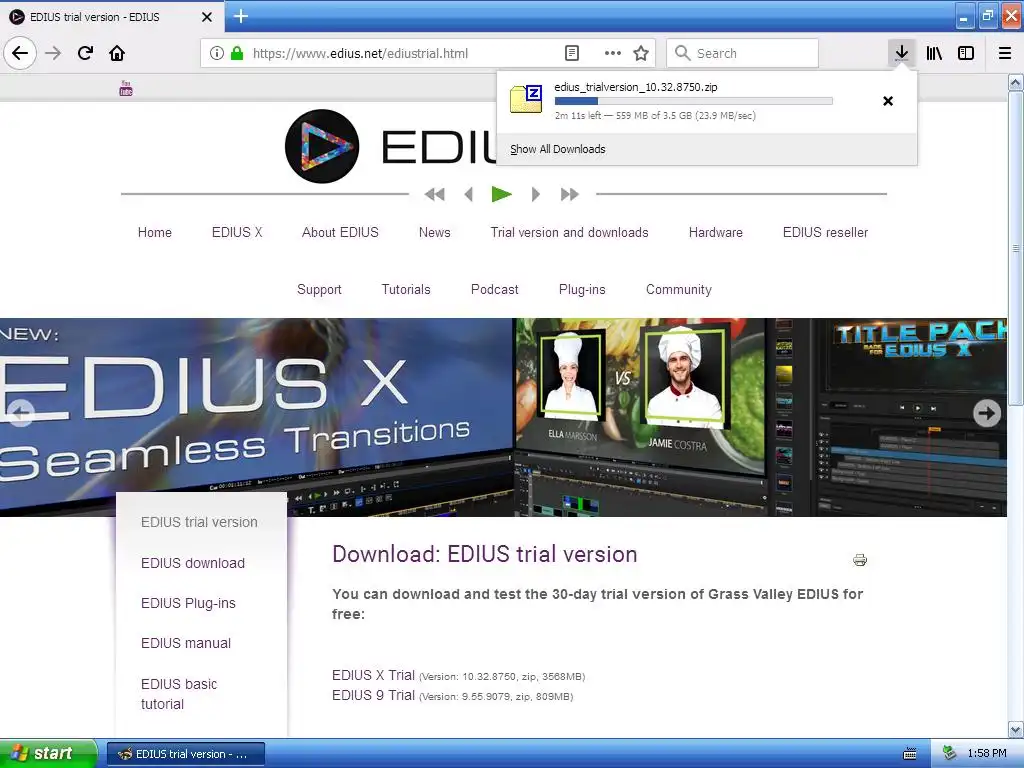
Task: Click the EDIUS trial version tab title
Action: point(95,17)
